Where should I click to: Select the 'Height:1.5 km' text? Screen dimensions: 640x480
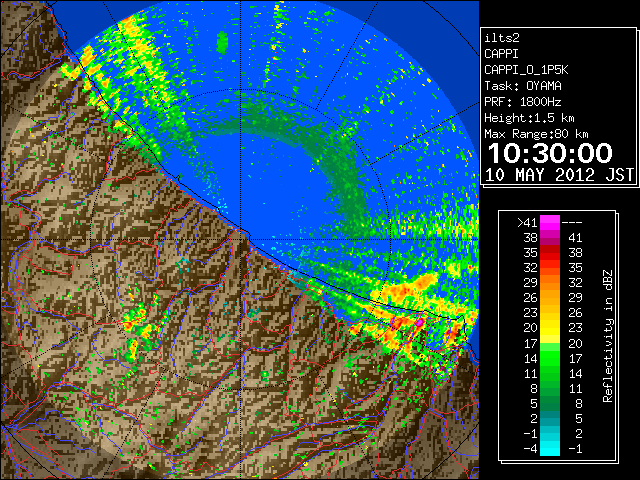click(x=529, y=118)
